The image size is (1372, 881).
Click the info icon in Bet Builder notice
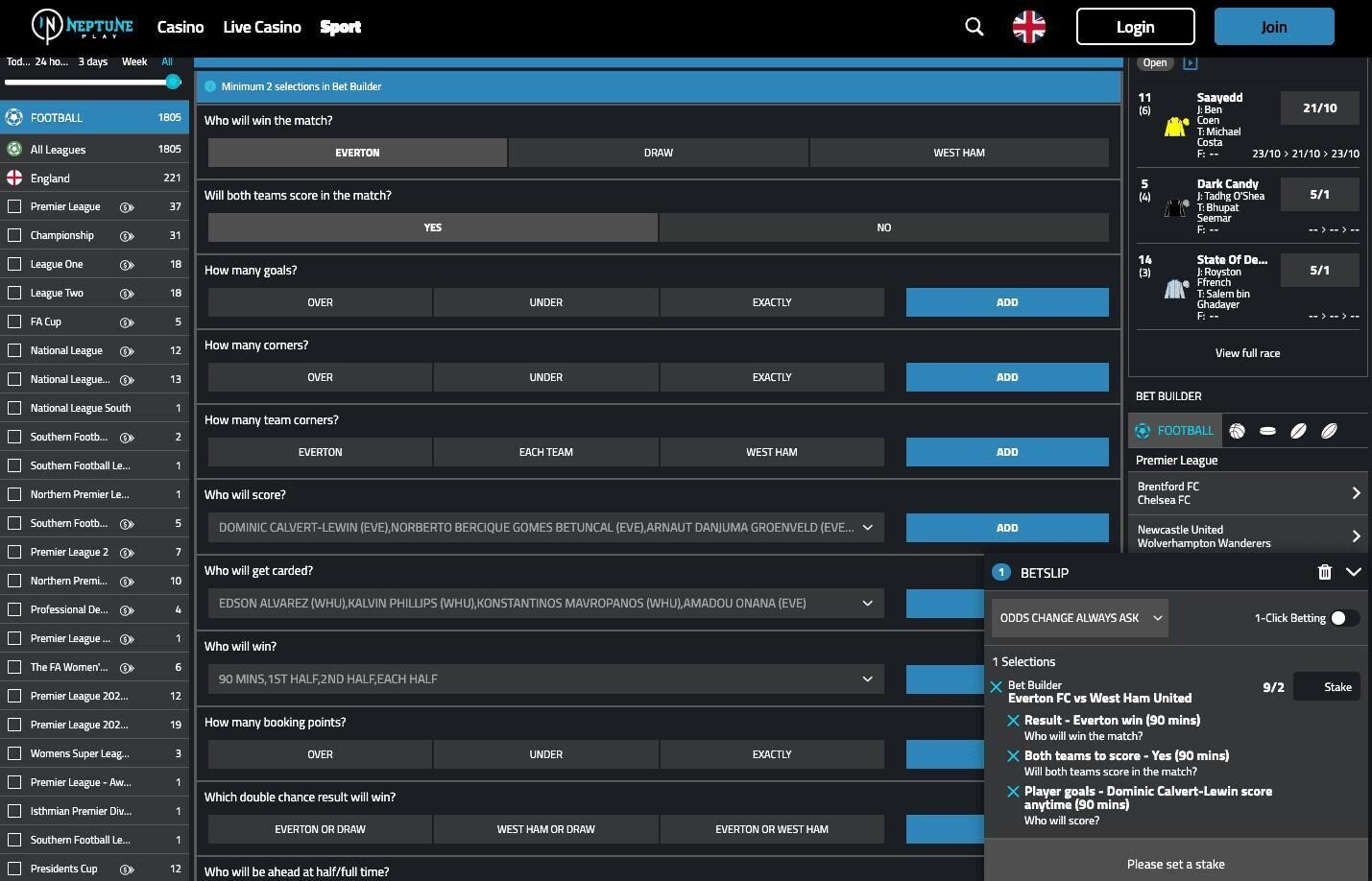(210, 86)
